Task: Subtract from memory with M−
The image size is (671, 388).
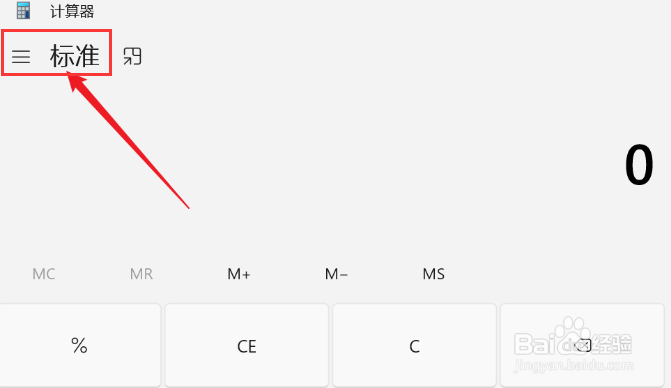Action: click(x=336, y=274)
